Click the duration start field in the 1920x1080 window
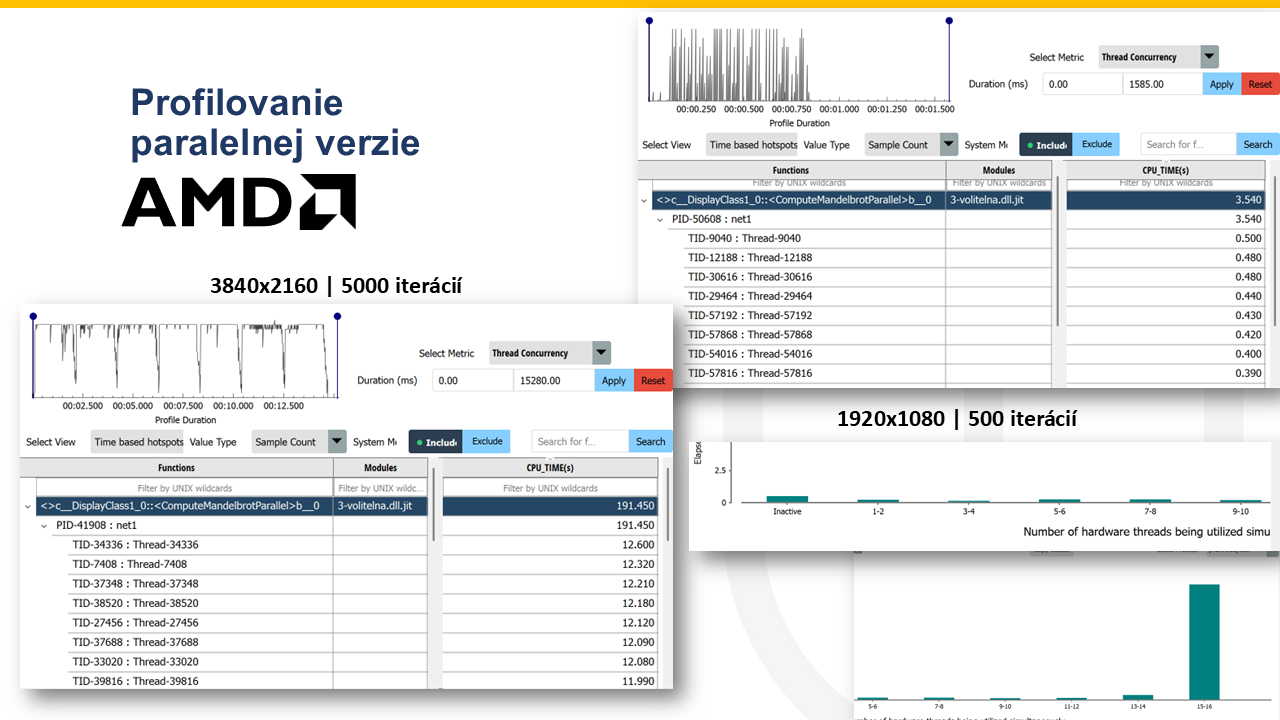1280x720 pixels. pyautogui.click(x=1082, y=84)
